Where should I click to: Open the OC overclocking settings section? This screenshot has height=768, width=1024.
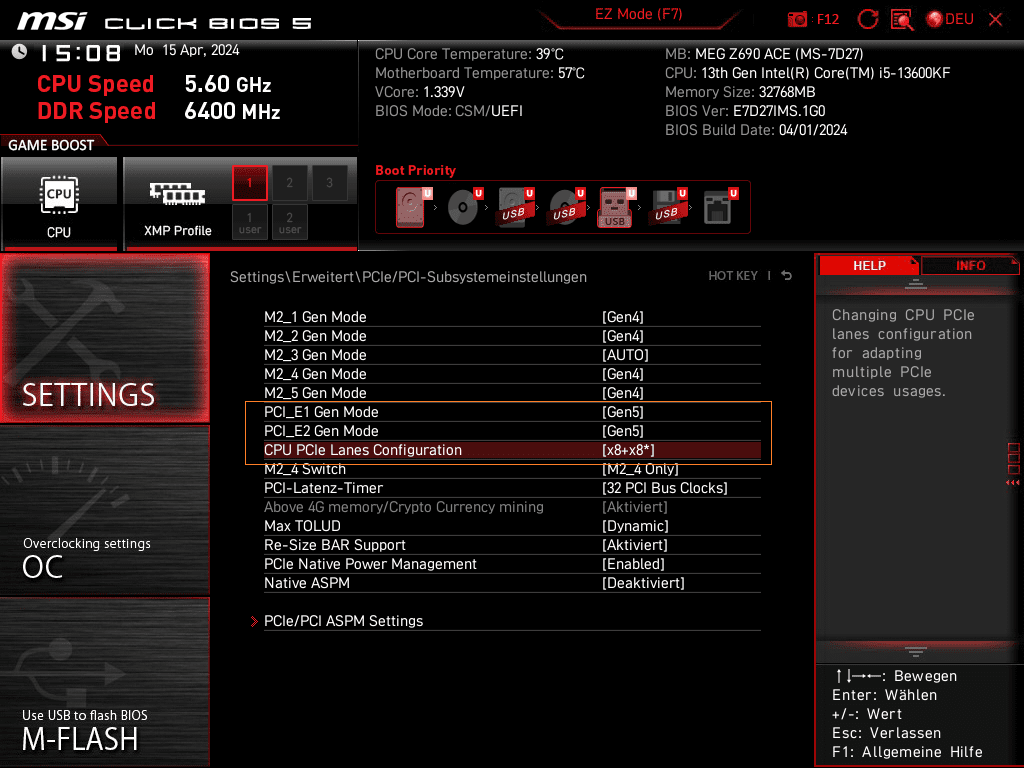point(104,511)
